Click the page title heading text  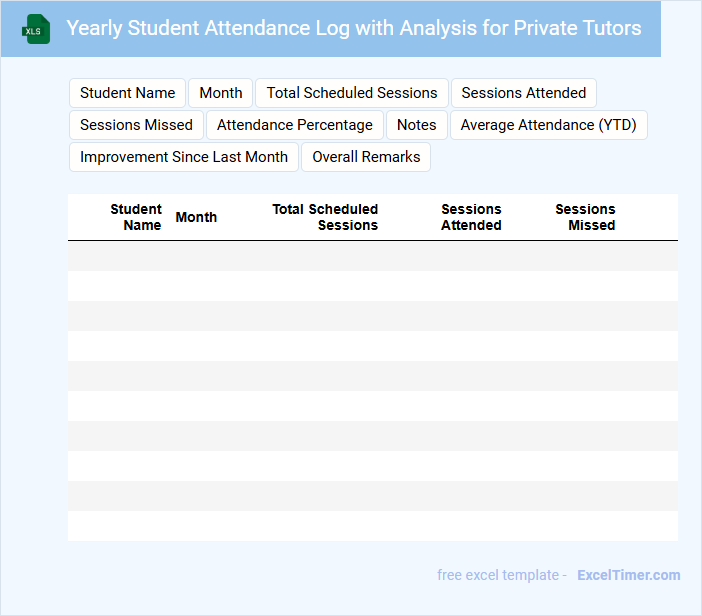[x=354, y=28]
